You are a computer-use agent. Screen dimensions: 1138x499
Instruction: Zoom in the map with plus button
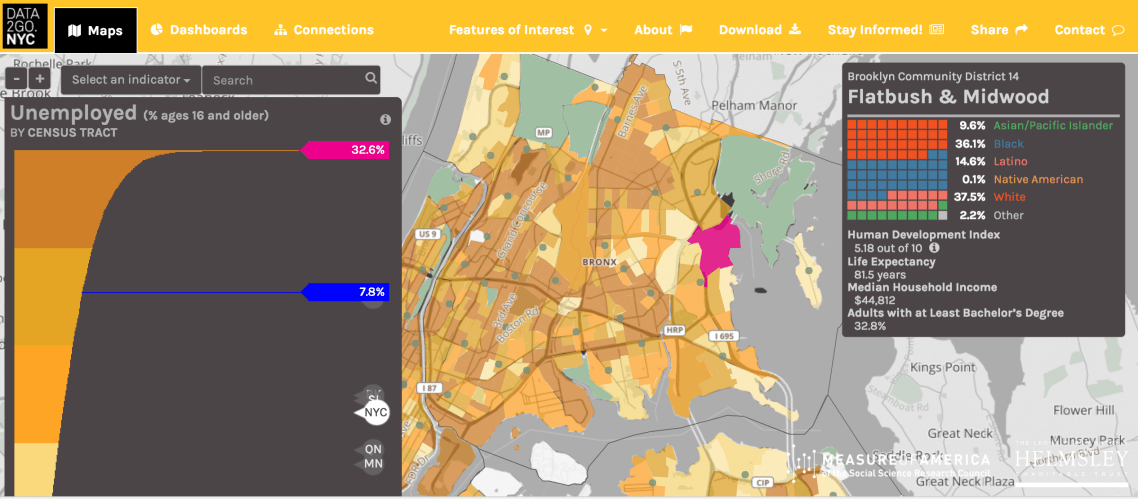pos(39,79)
